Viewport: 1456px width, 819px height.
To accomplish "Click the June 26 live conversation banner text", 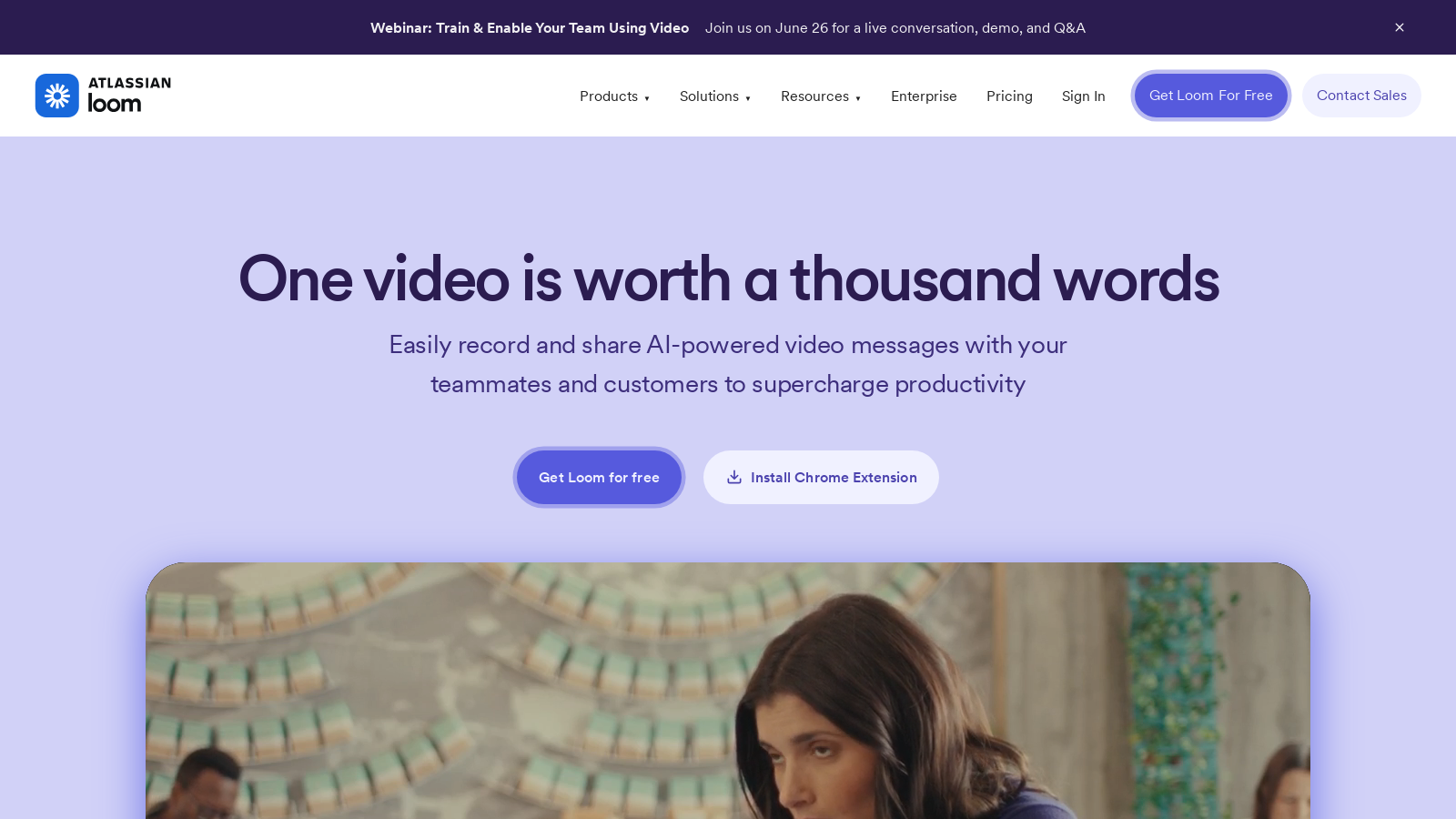I will 895,28.
